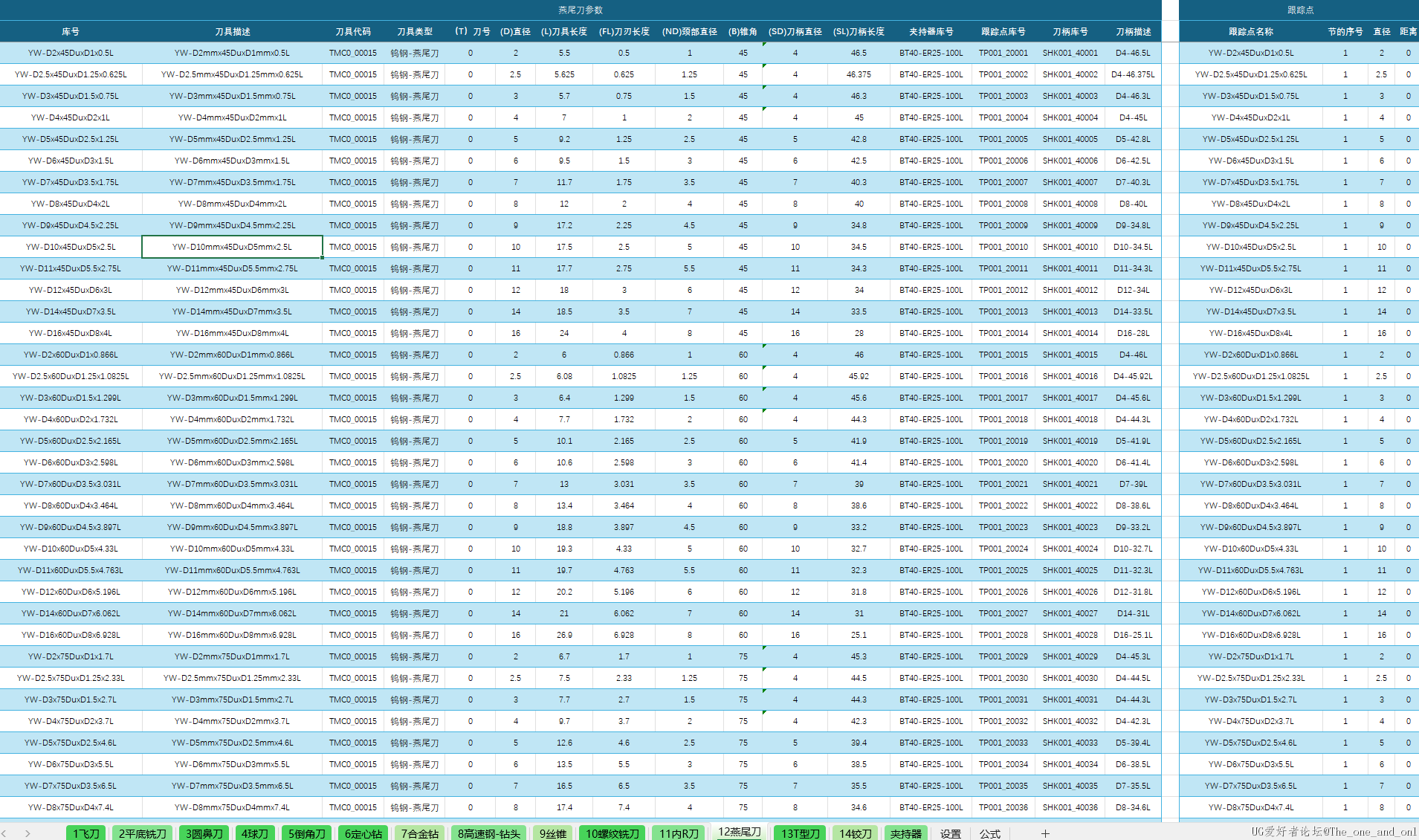Select cell with value 1.0825

click(624, 376)
